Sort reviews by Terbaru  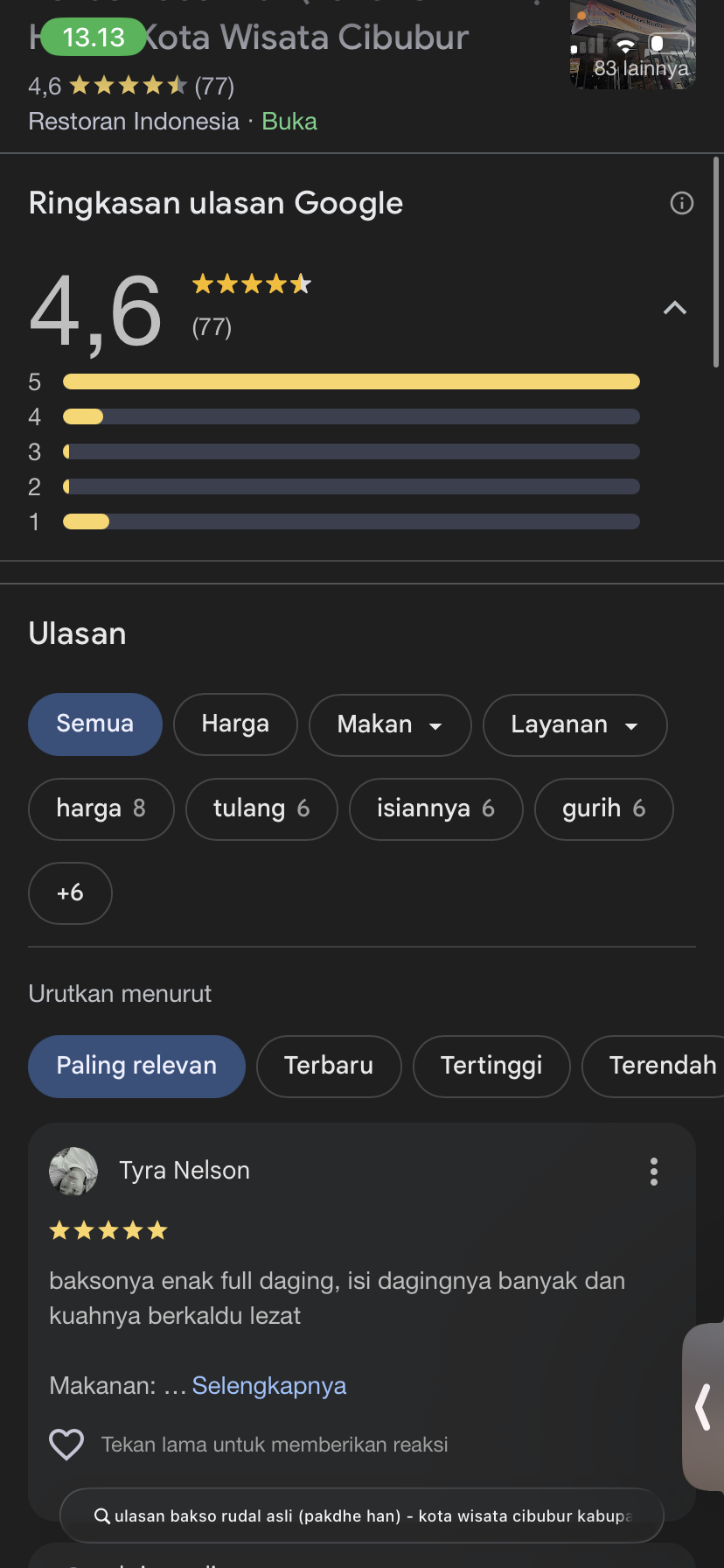click(x=329, y=1066)
